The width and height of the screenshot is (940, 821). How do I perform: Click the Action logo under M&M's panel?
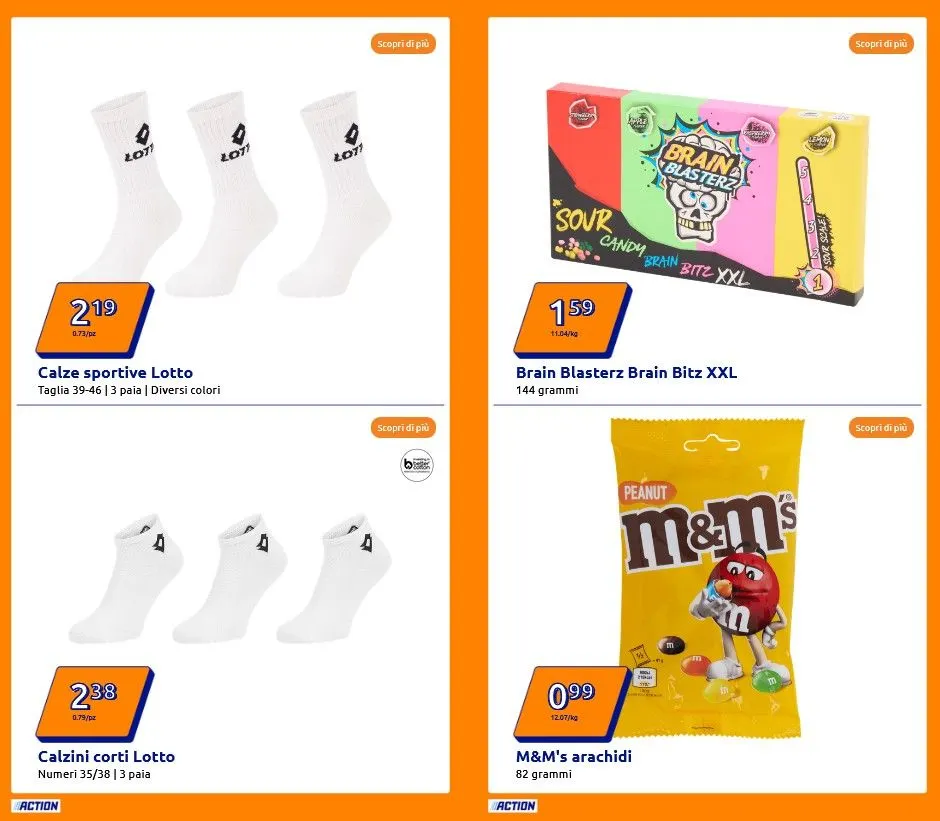coord(513,805)
